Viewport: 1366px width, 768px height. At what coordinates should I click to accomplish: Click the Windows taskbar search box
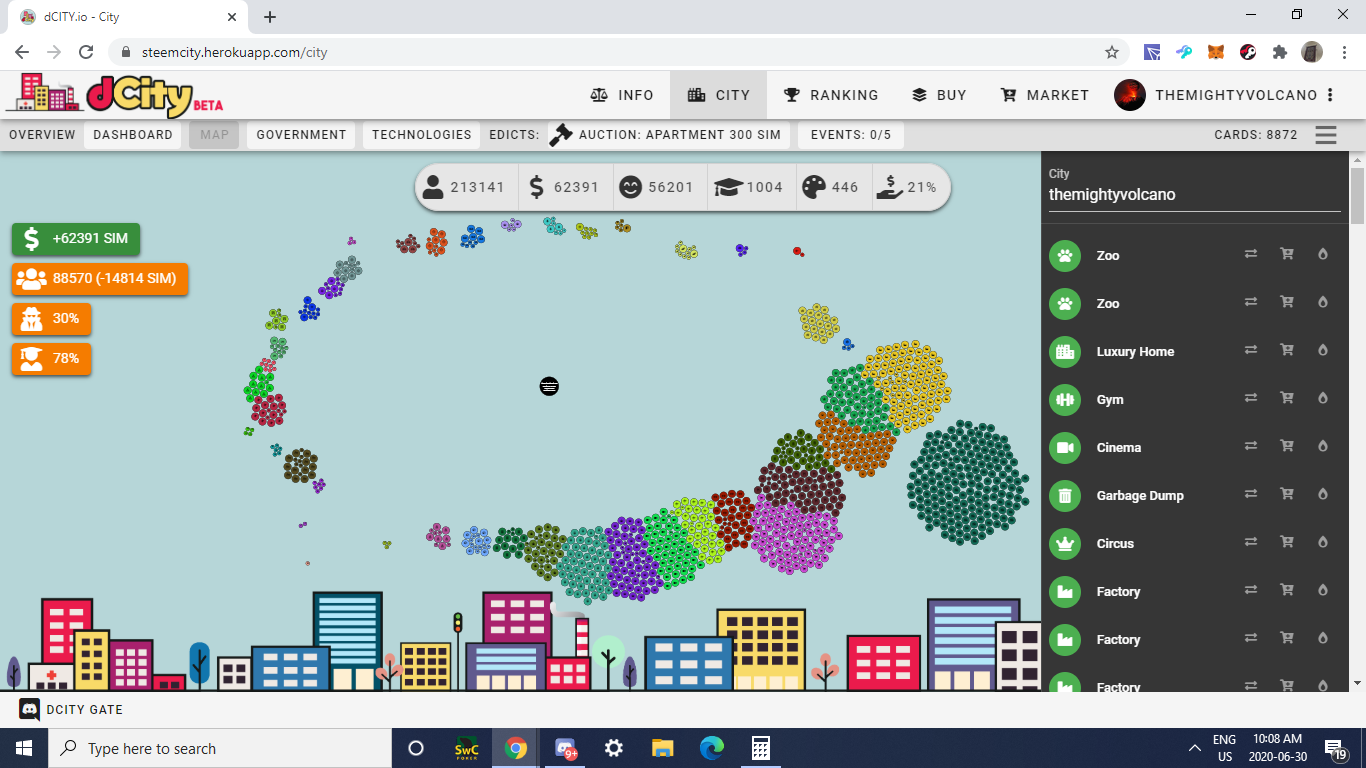coord(220,749)
